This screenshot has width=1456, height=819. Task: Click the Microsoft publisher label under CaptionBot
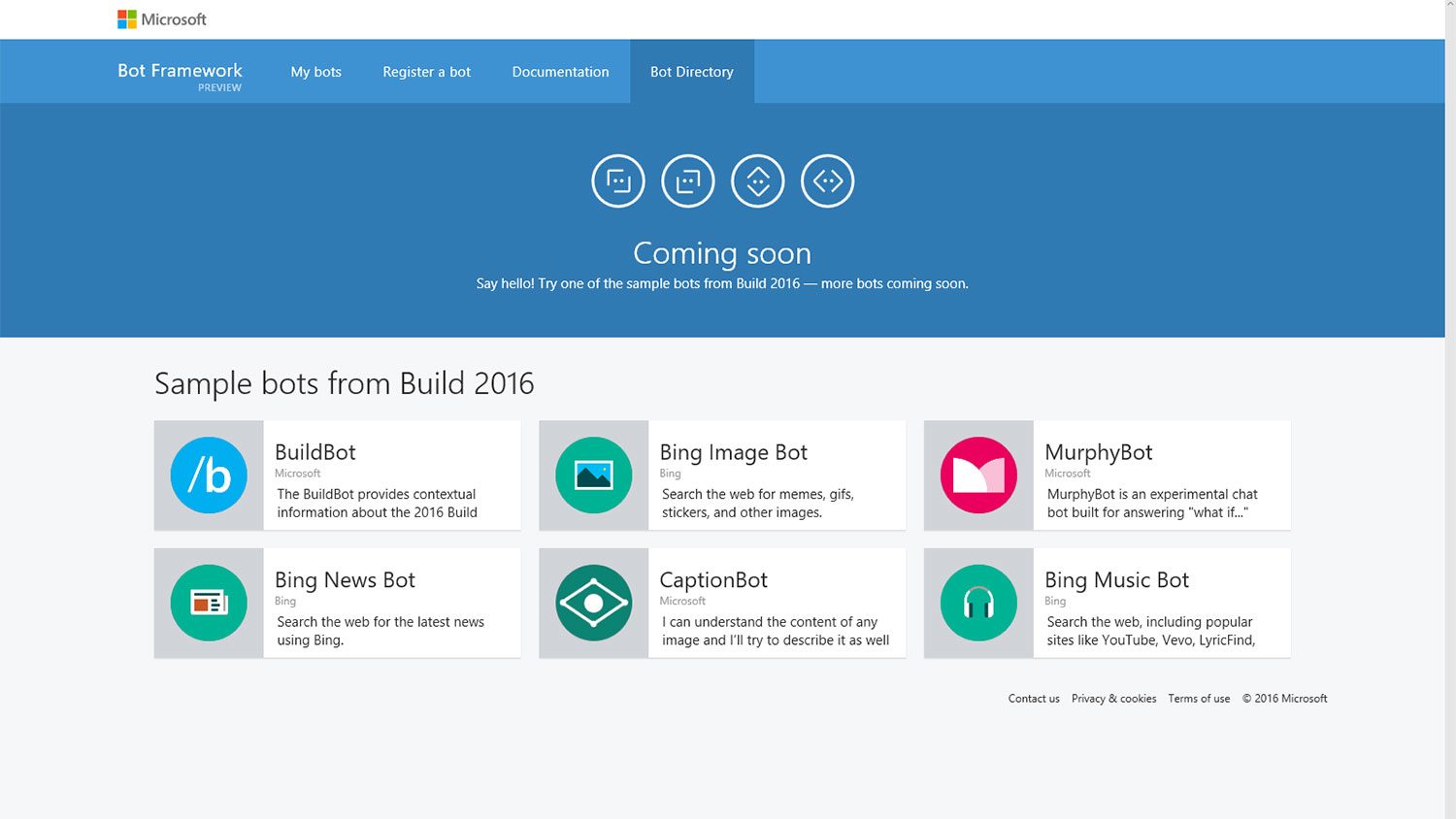(x=682, y=601)
